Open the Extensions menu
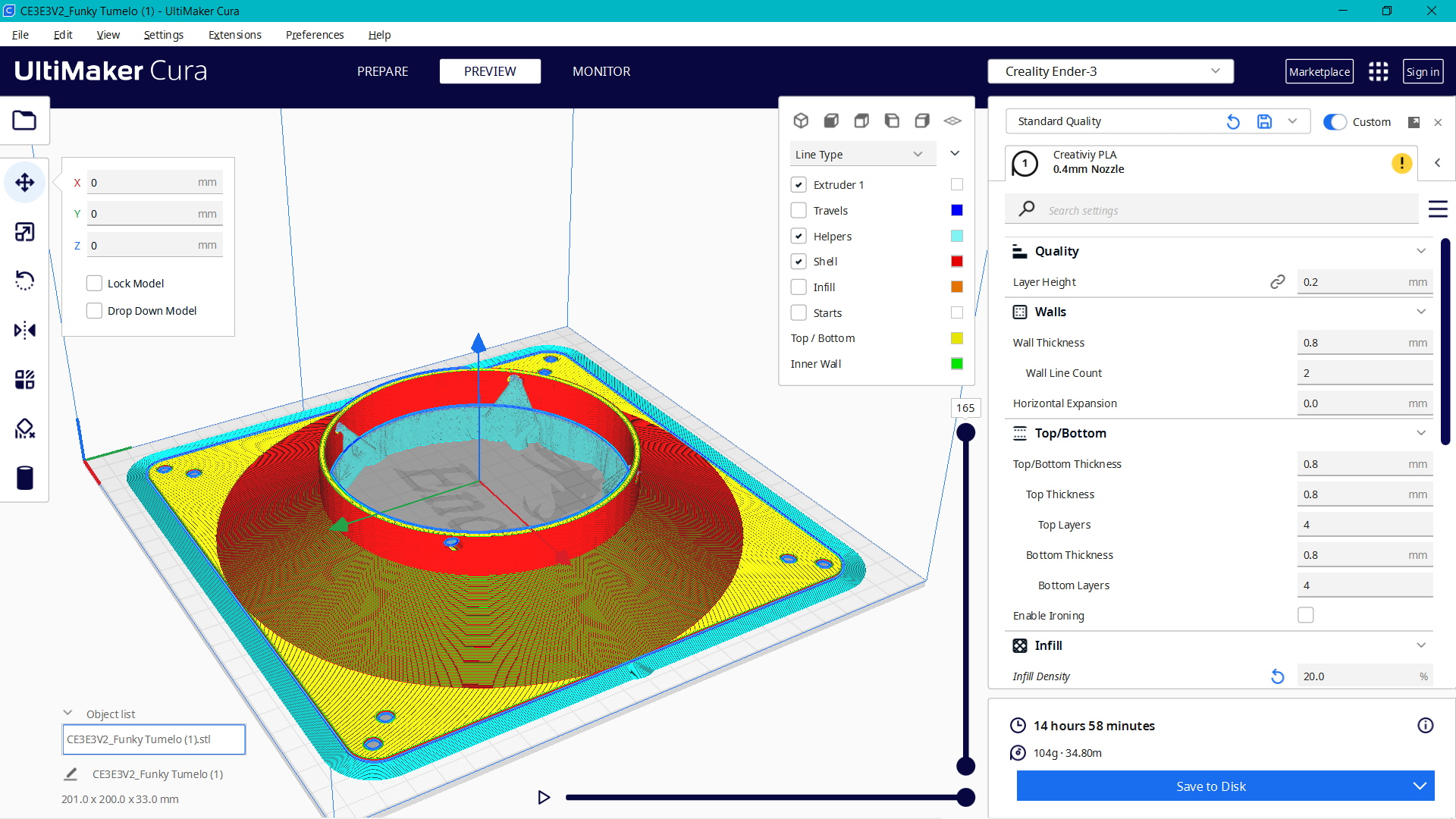The height and width of the screenshot is (819, 1456). [x=234, y=35]
